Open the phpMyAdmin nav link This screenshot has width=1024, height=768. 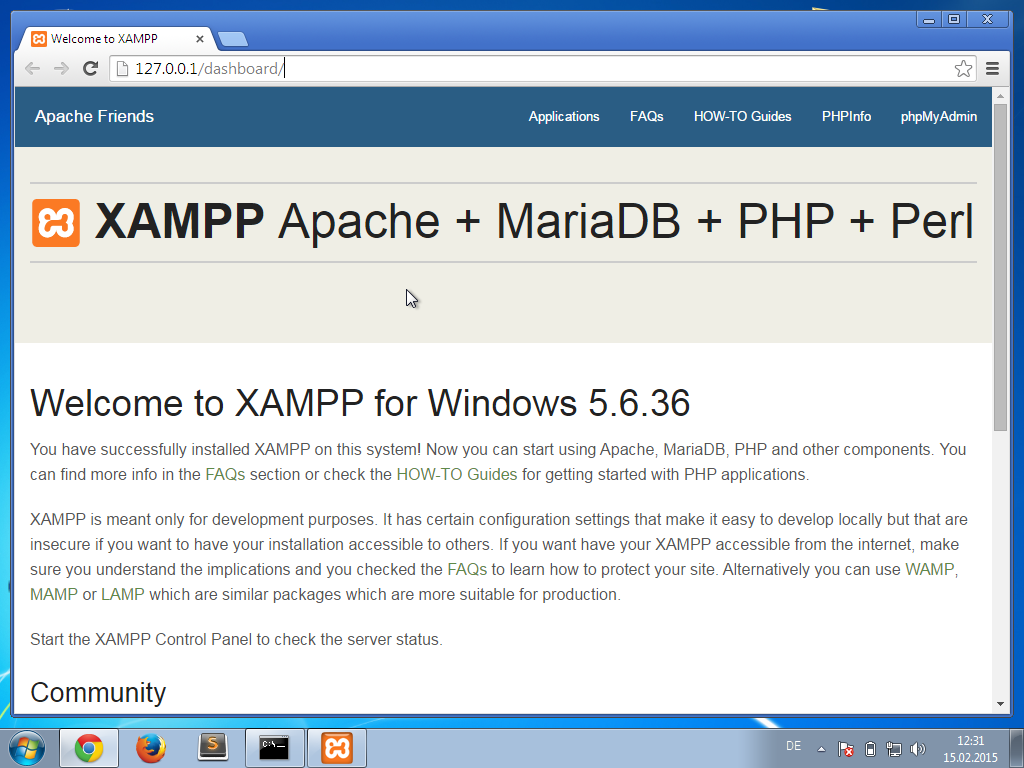(x=938, y=116)
